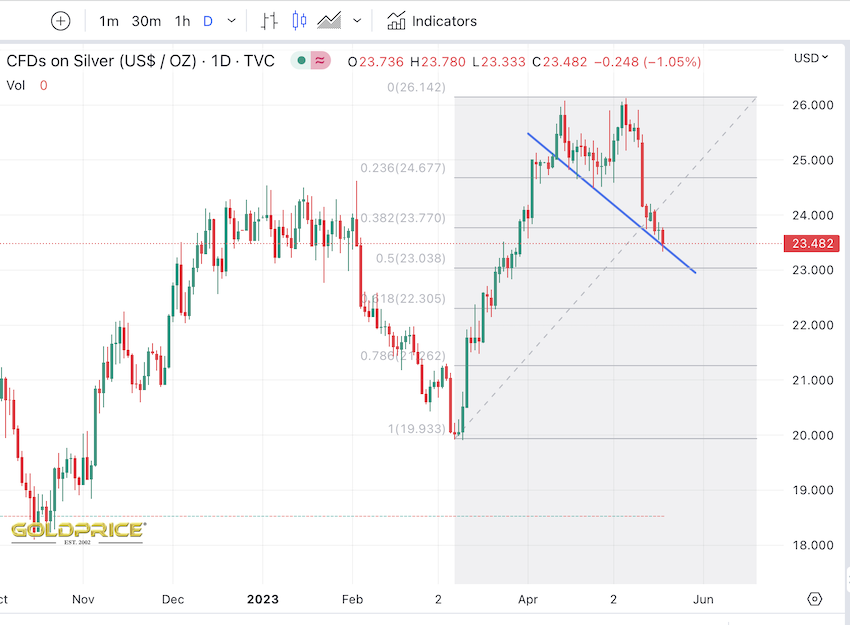Viewport: 850px width, 625px height.
Task: Click the blue trend line
Action: (x=610, y=201)
